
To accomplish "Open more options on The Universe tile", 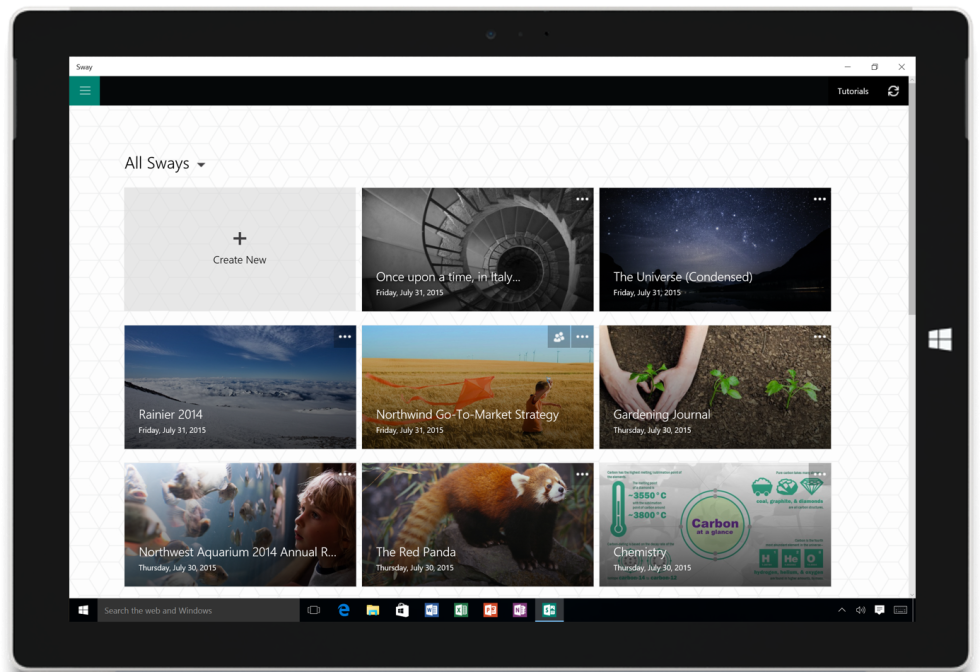I will tap(819, 199).
